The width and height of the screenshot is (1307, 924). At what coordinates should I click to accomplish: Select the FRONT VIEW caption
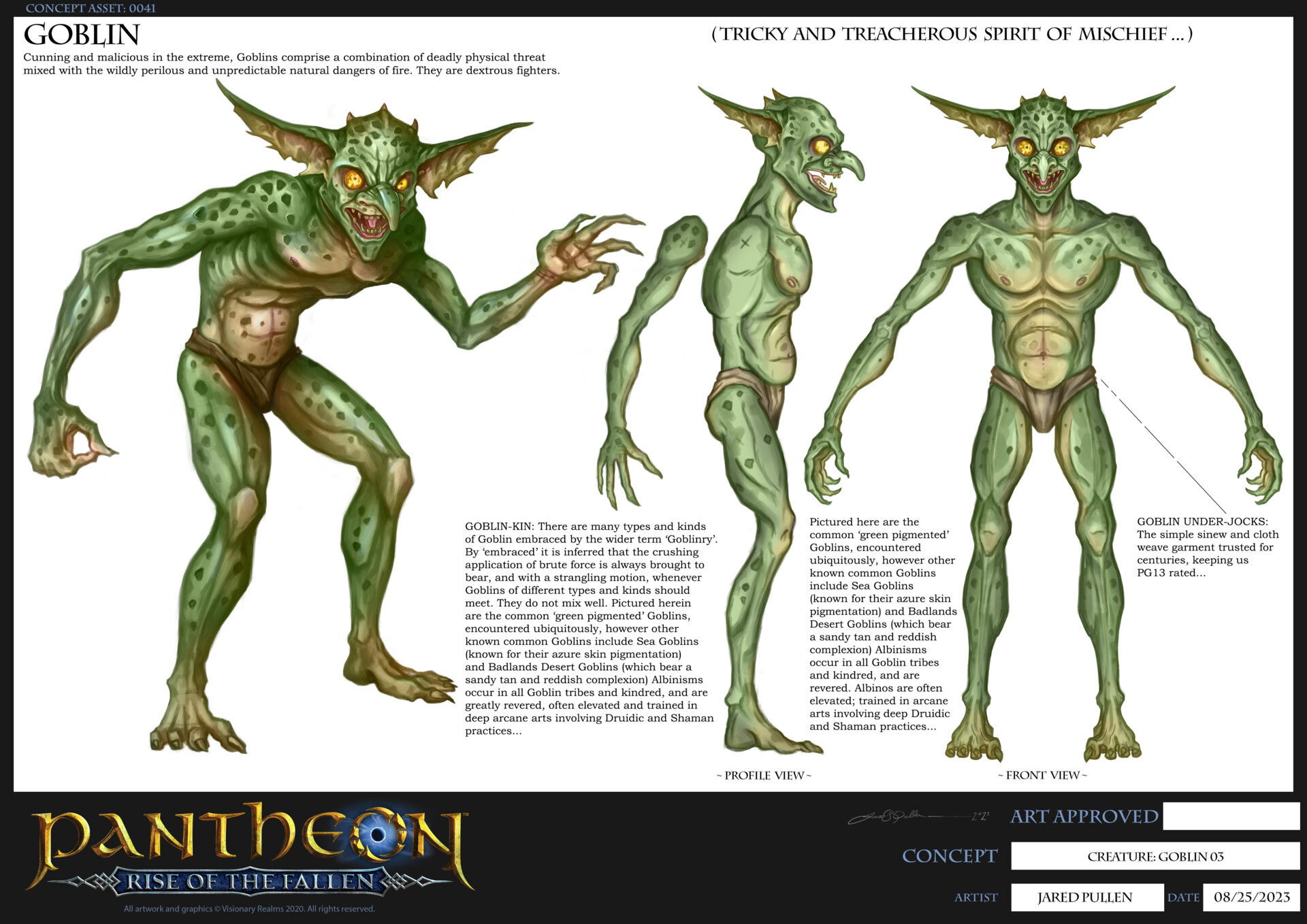click(1043, 775)
